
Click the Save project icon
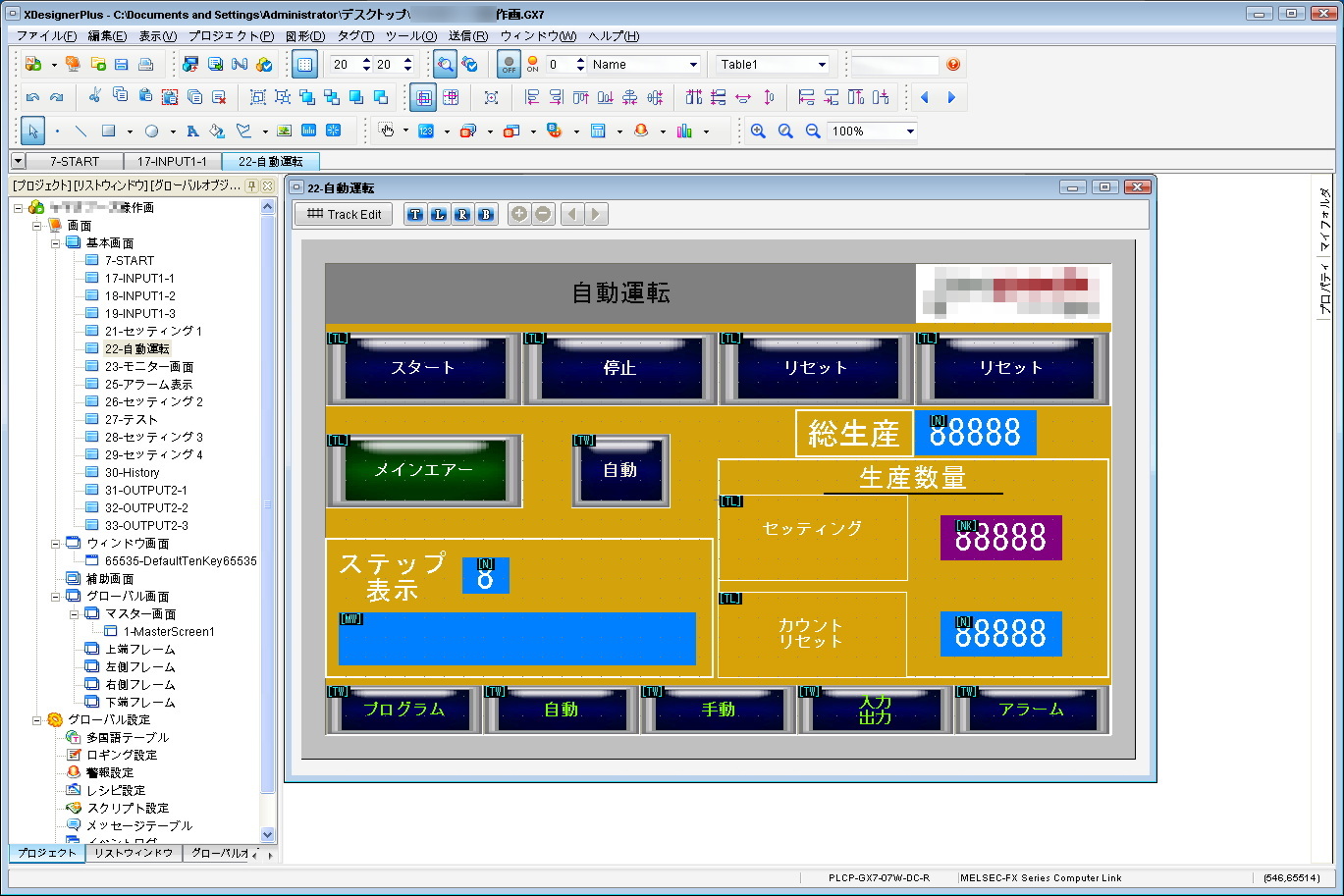pos(122,65)
